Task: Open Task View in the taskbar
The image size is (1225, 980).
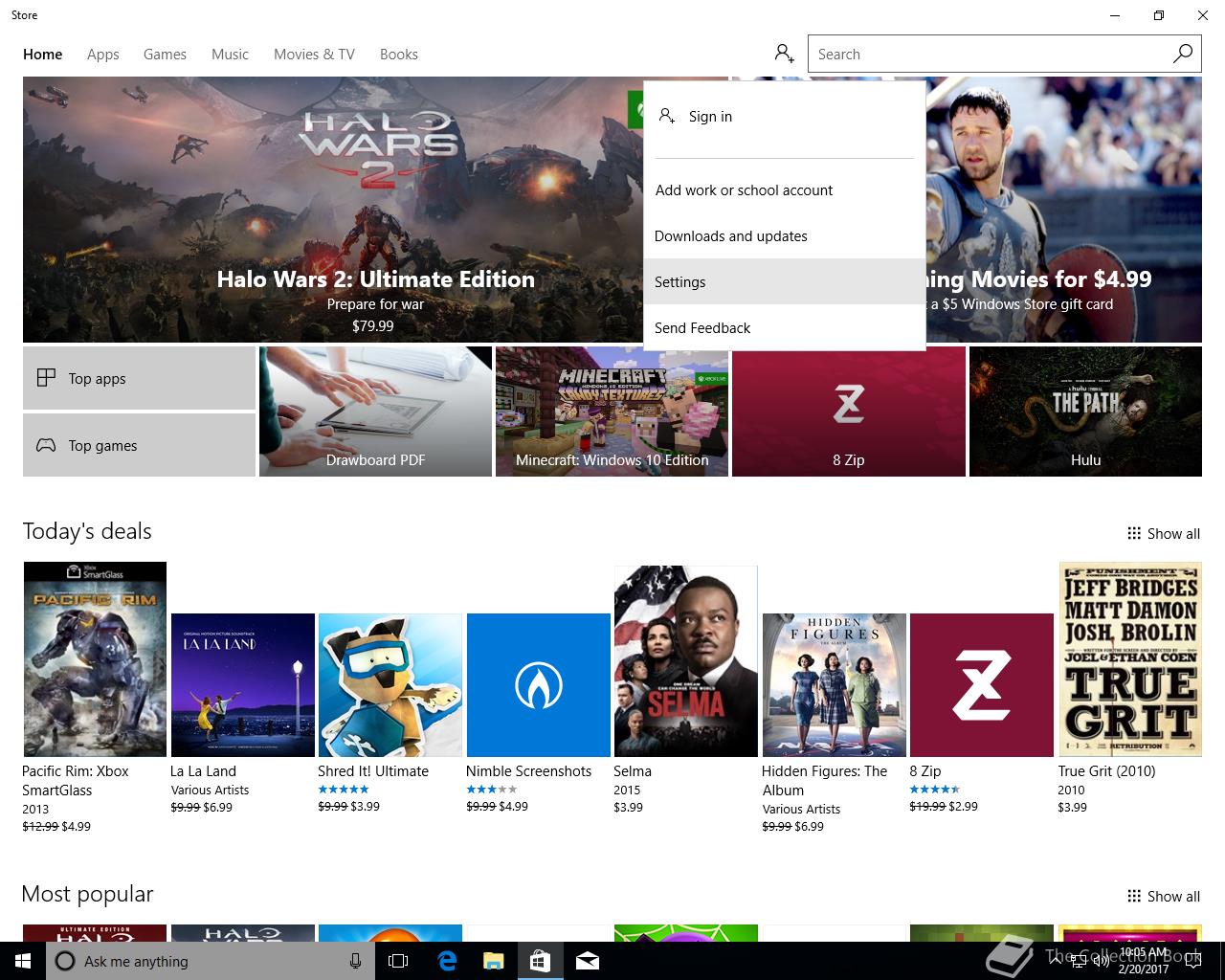Action: pyautogui.click(x=398, y=961)
